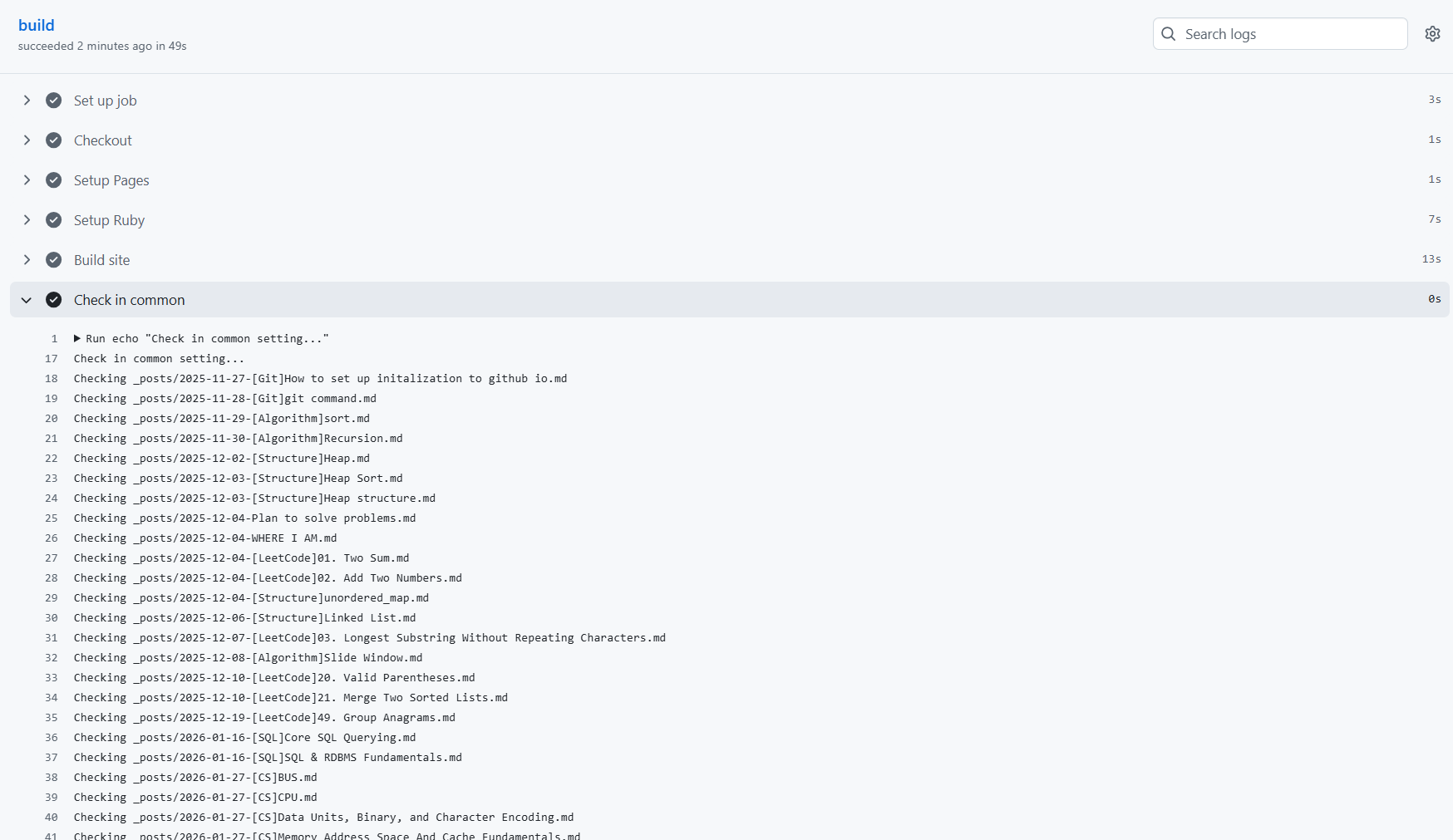
Task: Click the success check icon beside Check in common
Action: click(x=54, y=300)
